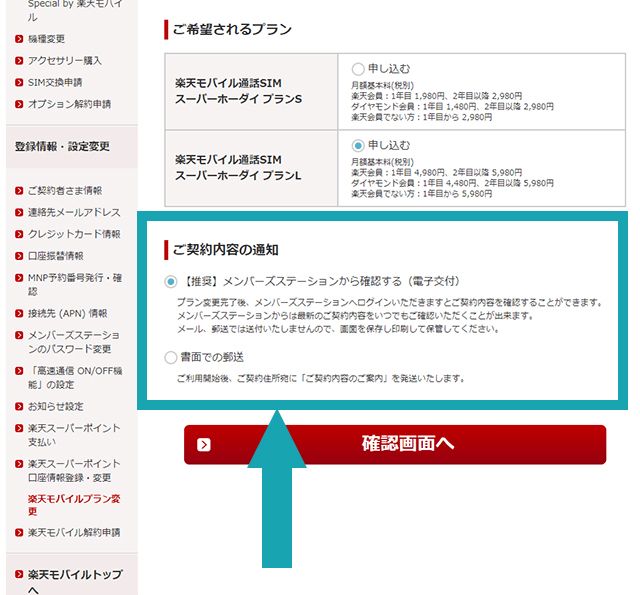Click arrow icon beside 接続先 (APN) 情報
This screenshot has width=640, height=595.
click(19, 313)
